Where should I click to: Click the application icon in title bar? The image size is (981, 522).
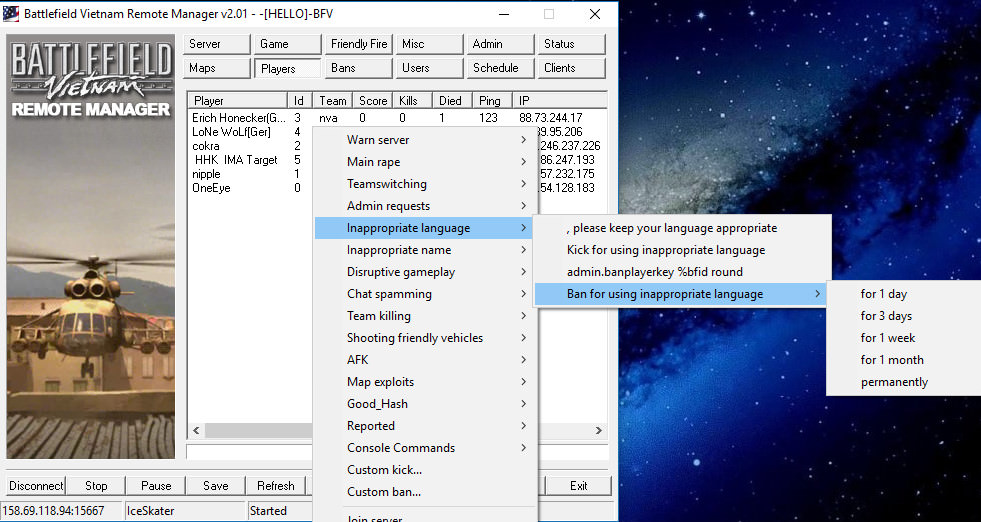[x=13, y=14]
